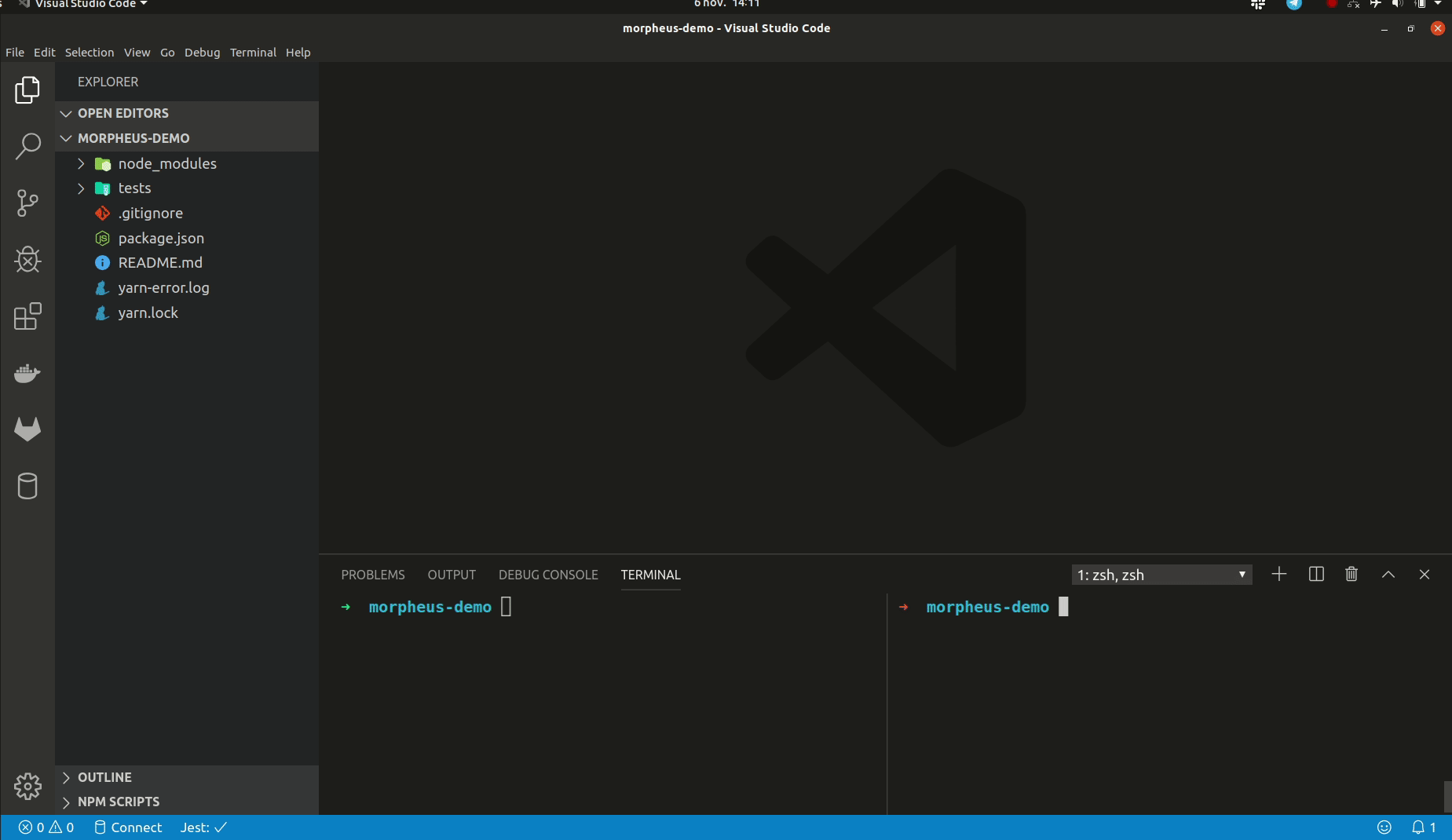Image resolution: width=1452 pixels, height=840 pixels.
Task: Close the bottom panel
Action: coord(1425,574)
